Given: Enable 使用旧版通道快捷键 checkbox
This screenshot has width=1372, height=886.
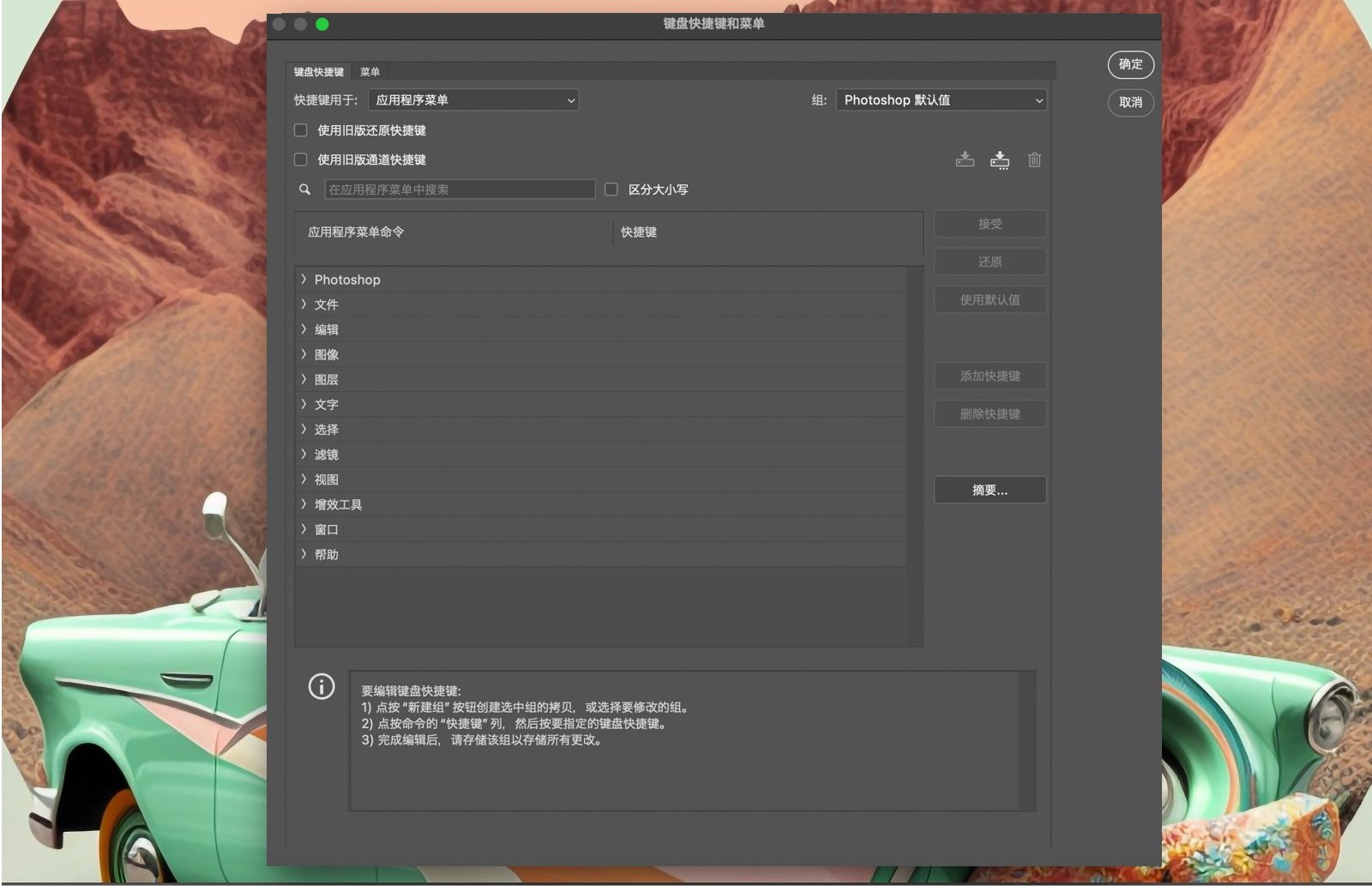Looking at the screenshot, I should tap(300, 160).
